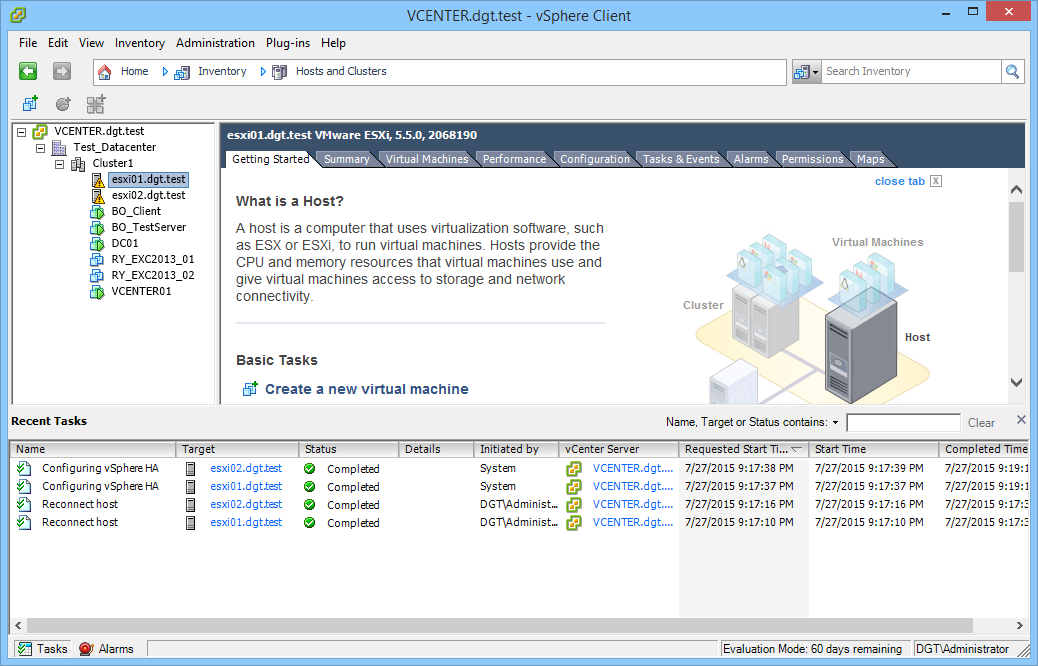
Task: Click the Inventory icon in the breadcrumb
Action: (181, 72)
